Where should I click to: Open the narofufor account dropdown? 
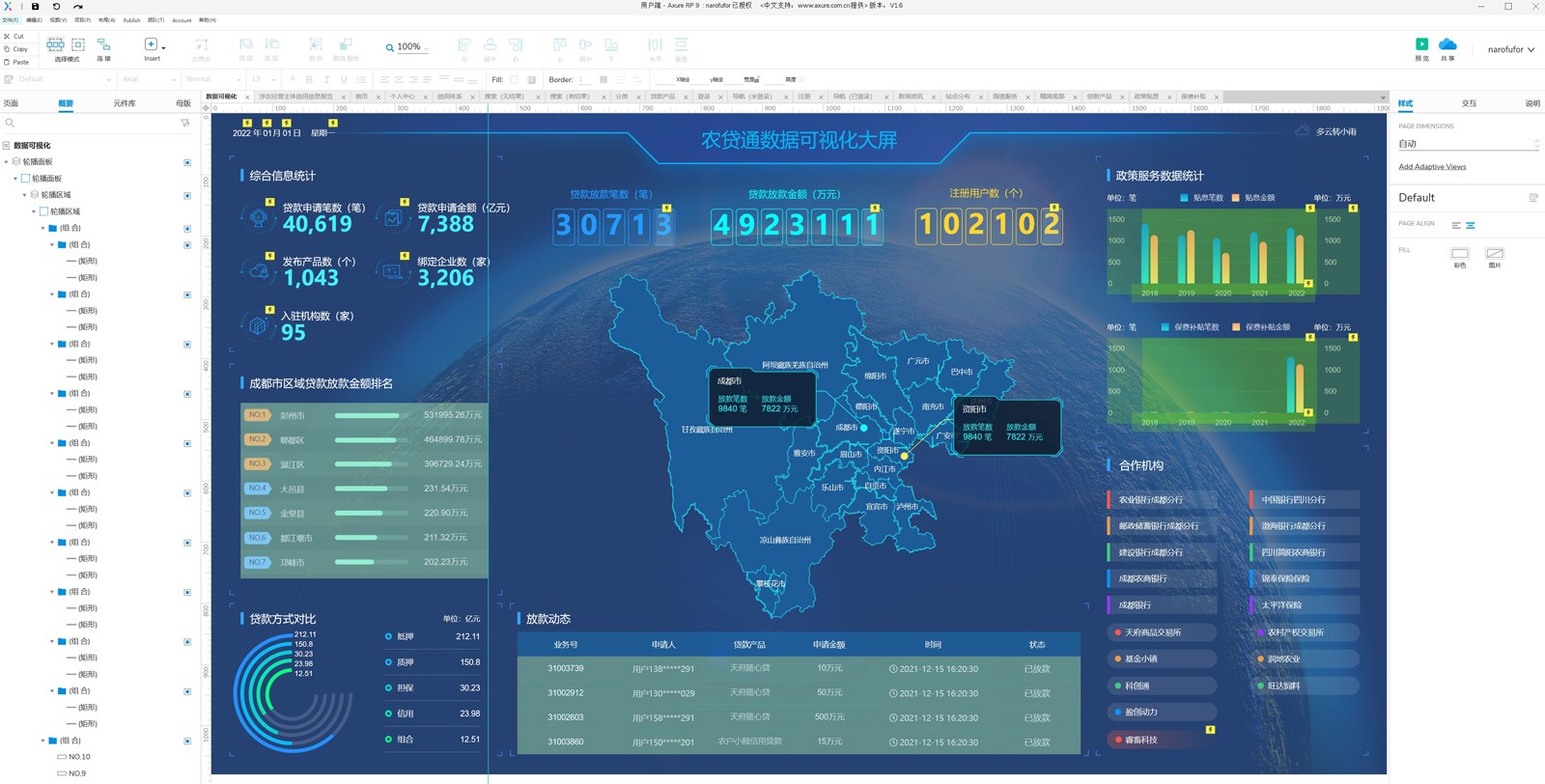(x=1510, y=49)
